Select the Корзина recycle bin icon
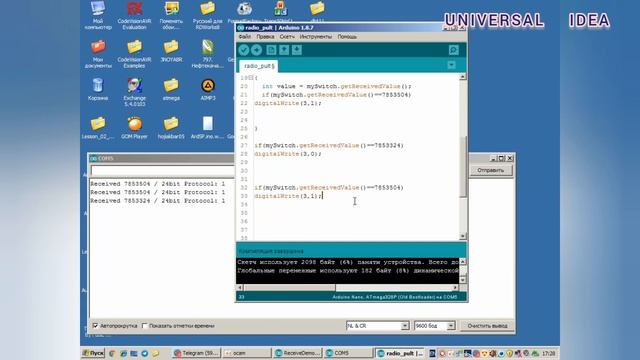640x360 pixels. pyautogui.click(x=98, y=90)
